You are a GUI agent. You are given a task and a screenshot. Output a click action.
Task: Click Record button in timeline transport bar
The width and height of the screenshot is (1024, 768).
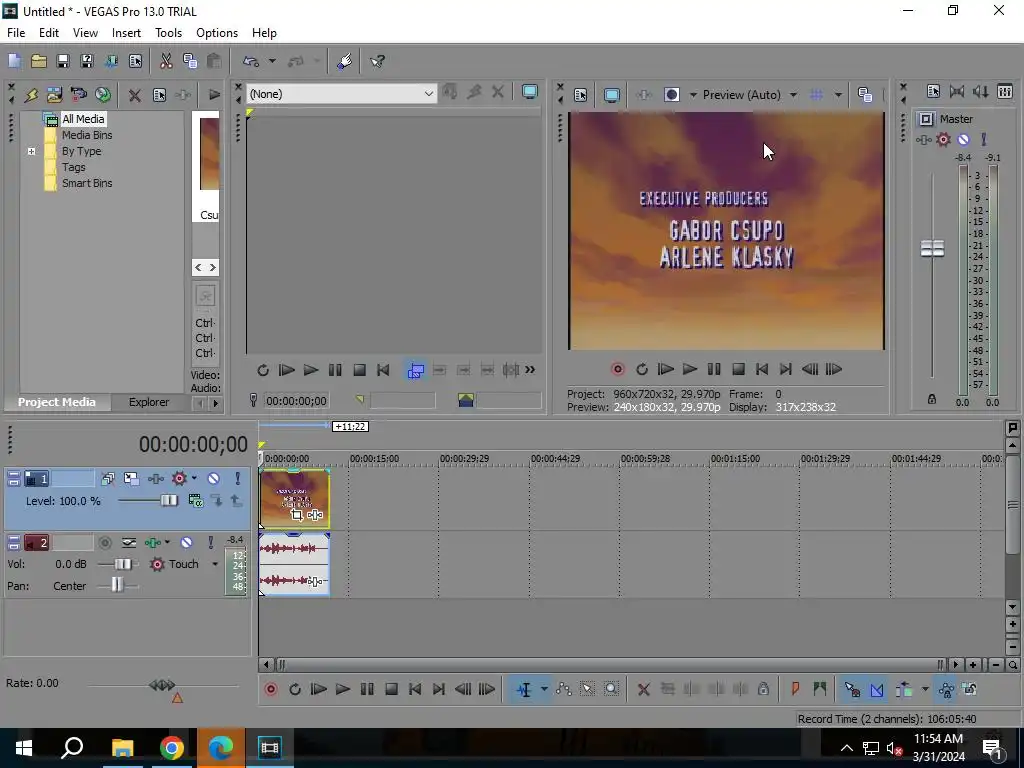(x=270, y=689)
